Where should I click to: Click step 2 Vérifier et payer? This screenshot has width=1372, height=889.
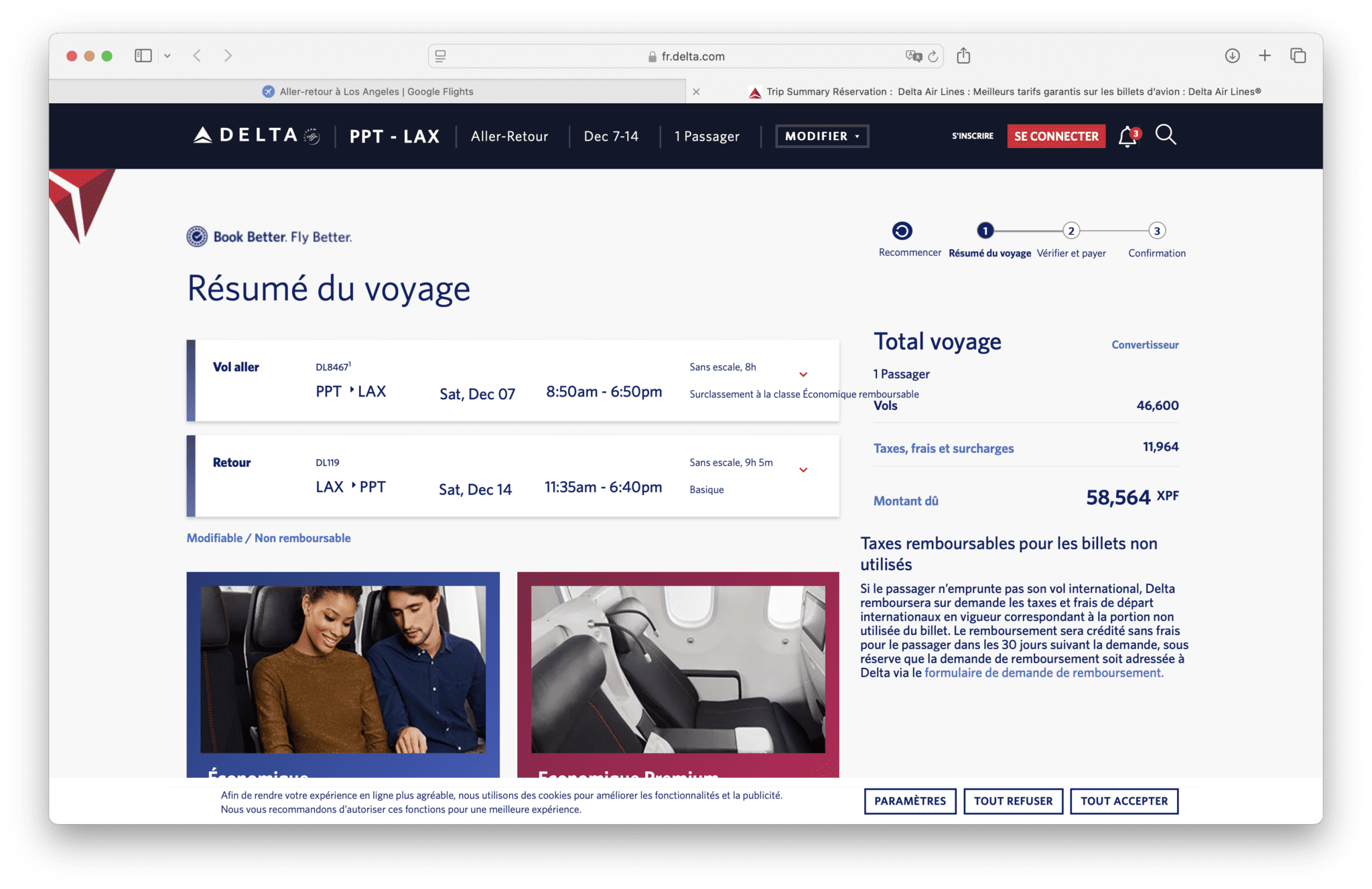pos(1071,230)
